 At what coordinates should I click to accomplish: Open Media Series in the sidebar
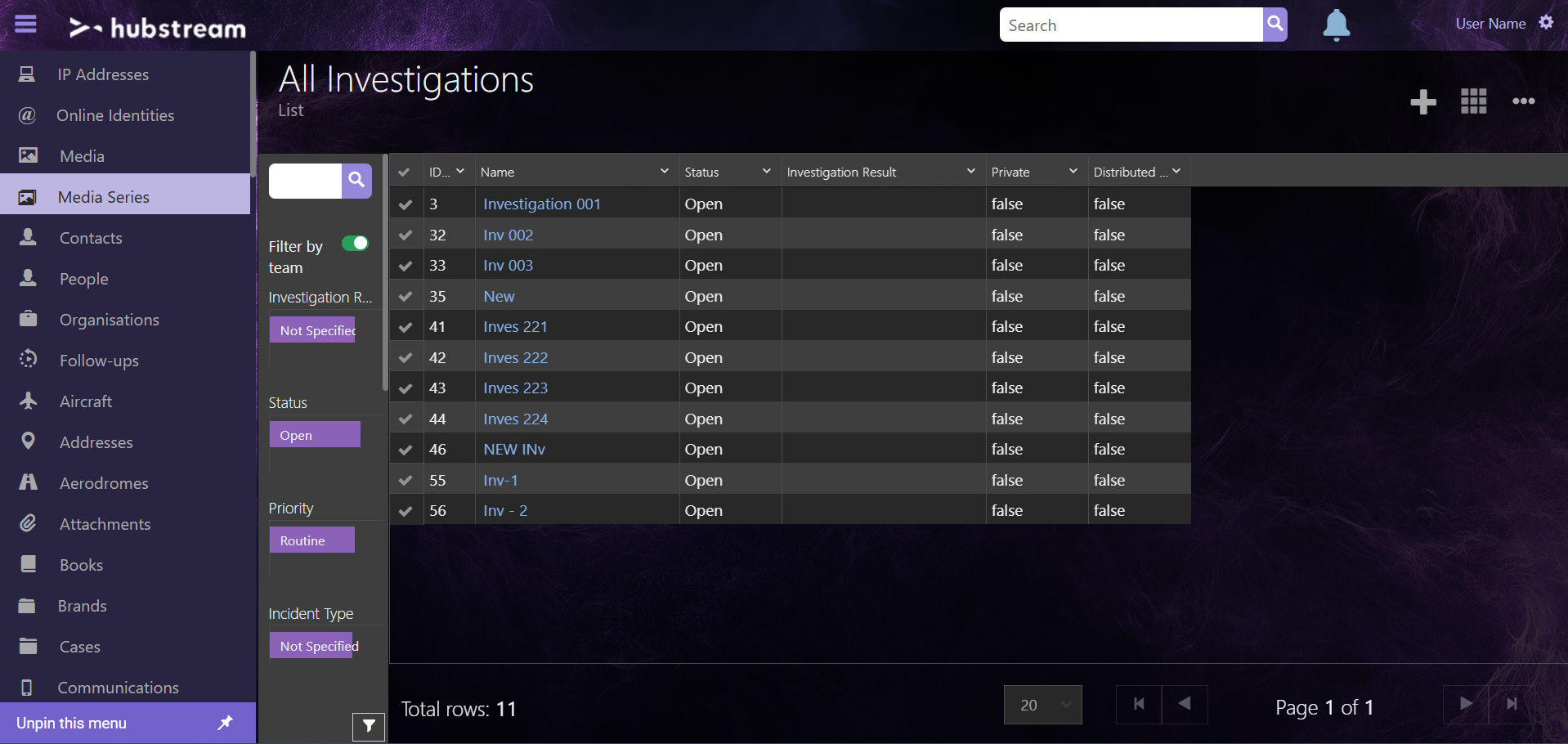pyautogui.click(x=104, y=197)
